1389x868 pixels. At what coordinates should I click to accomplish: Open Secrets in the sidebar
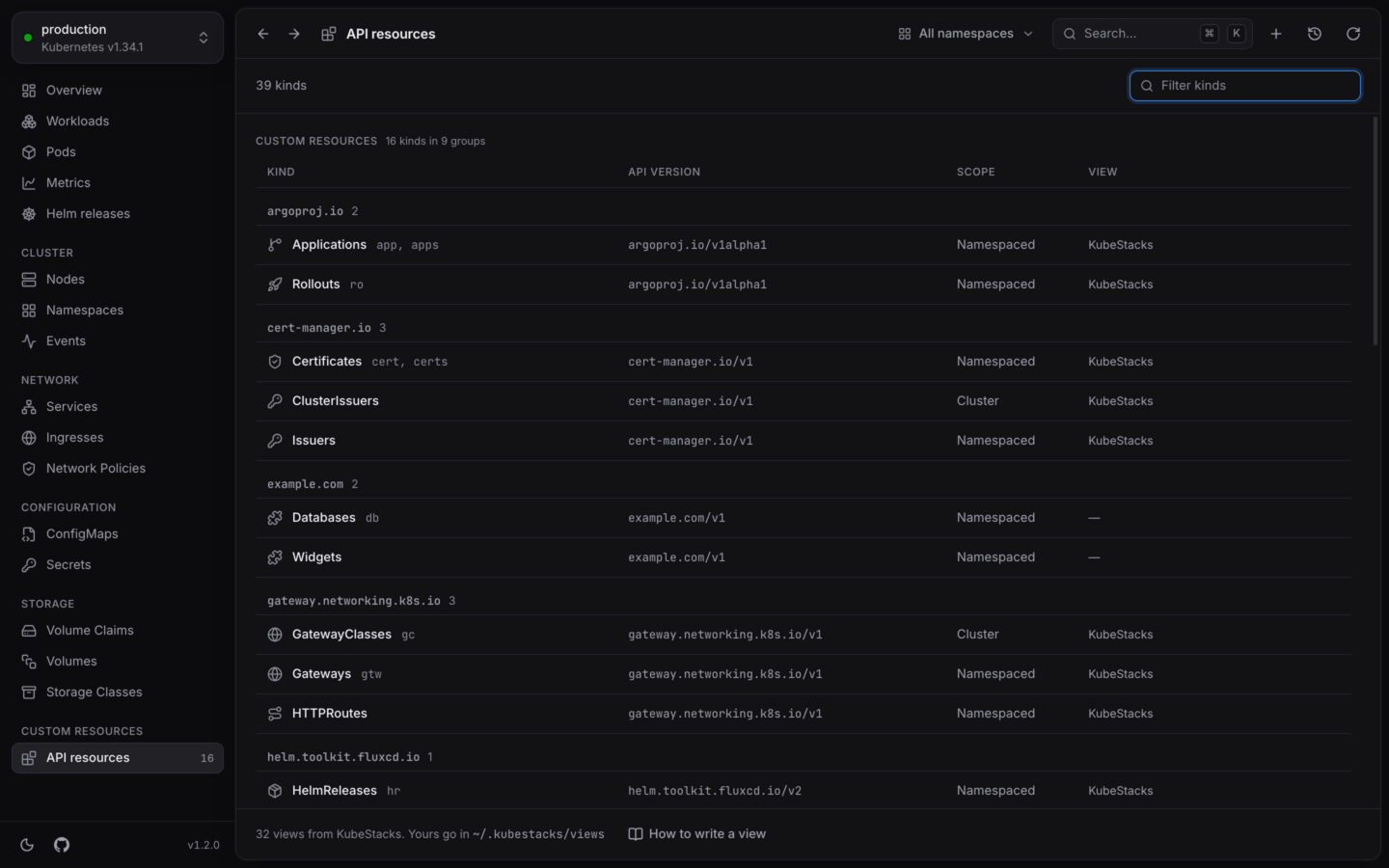[118, 565]
